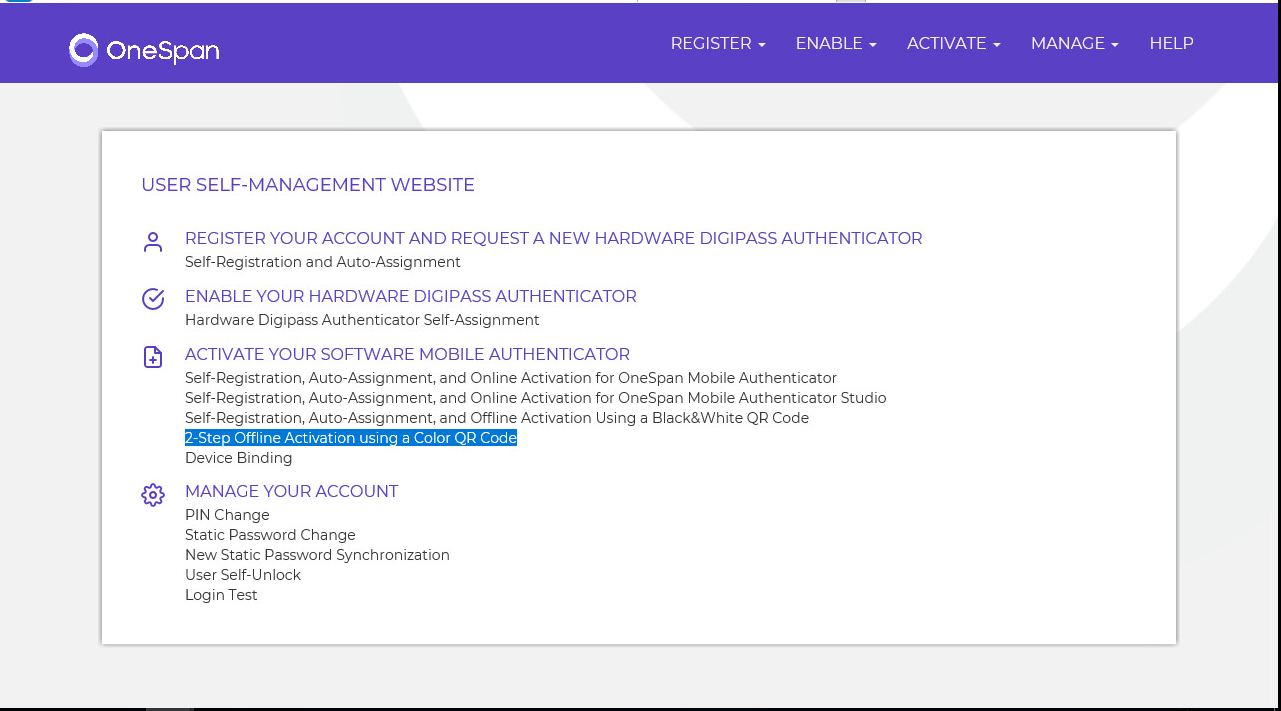This screenshot has height=711, width=1281.
Task: Open Enable Your Hardware Digipass Authenticator heading
Action: 411,296
